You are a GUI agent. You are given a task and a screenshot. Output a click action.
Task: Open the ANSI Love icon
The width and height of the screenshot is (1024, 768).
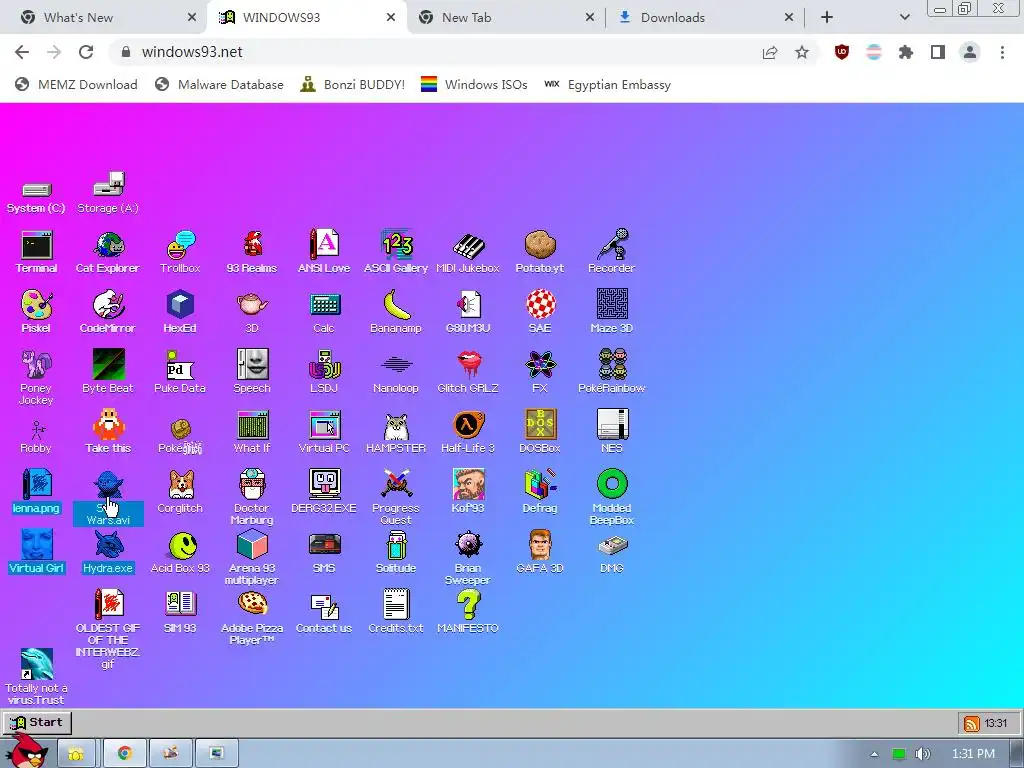tap(324, 251)
